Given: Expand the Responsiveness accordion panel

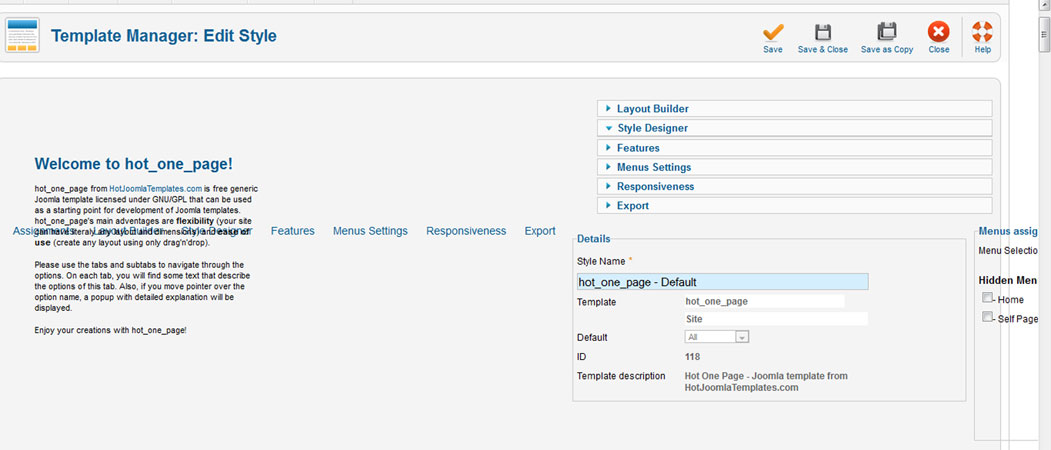Looking at the screenshot, I should click(x=794, y=186).
